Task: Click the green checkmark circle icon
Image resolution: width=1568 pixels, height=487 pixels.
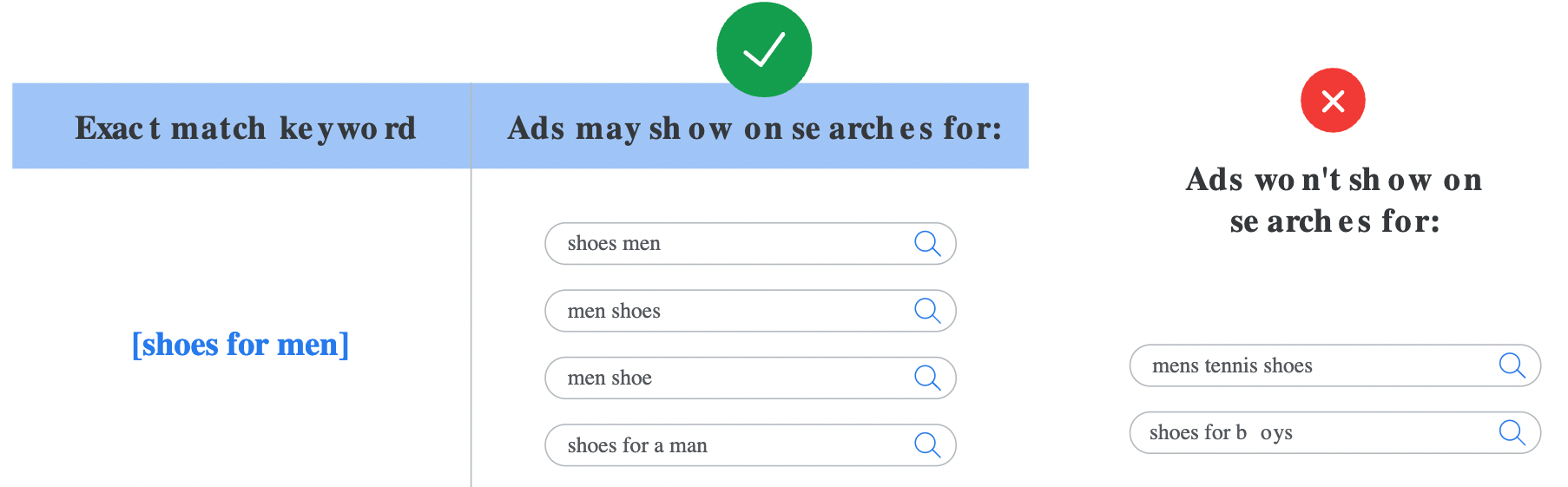Action: (764, 49)
